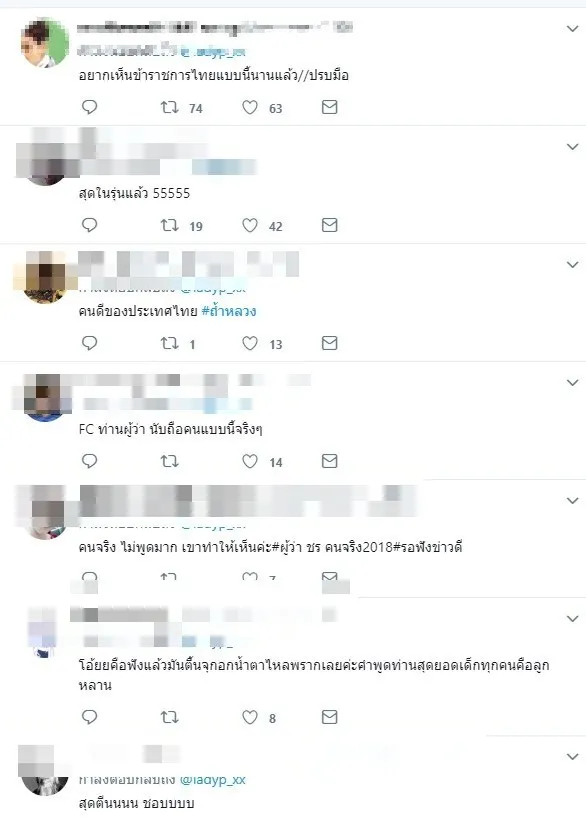Click reply icon on the tweet with 74 retweets
The height and width of the screenshot is (818, 586).
point(90,107)
